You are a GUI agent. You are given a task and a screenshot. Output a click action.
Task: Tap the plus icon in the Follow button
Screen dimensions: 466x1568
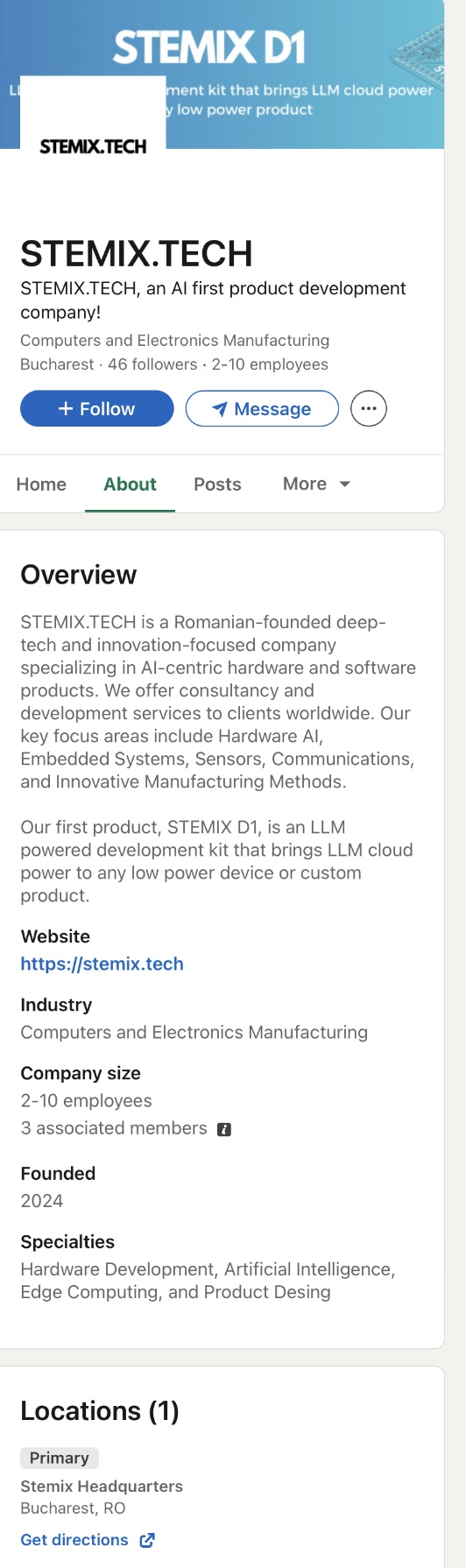[66, 409]
